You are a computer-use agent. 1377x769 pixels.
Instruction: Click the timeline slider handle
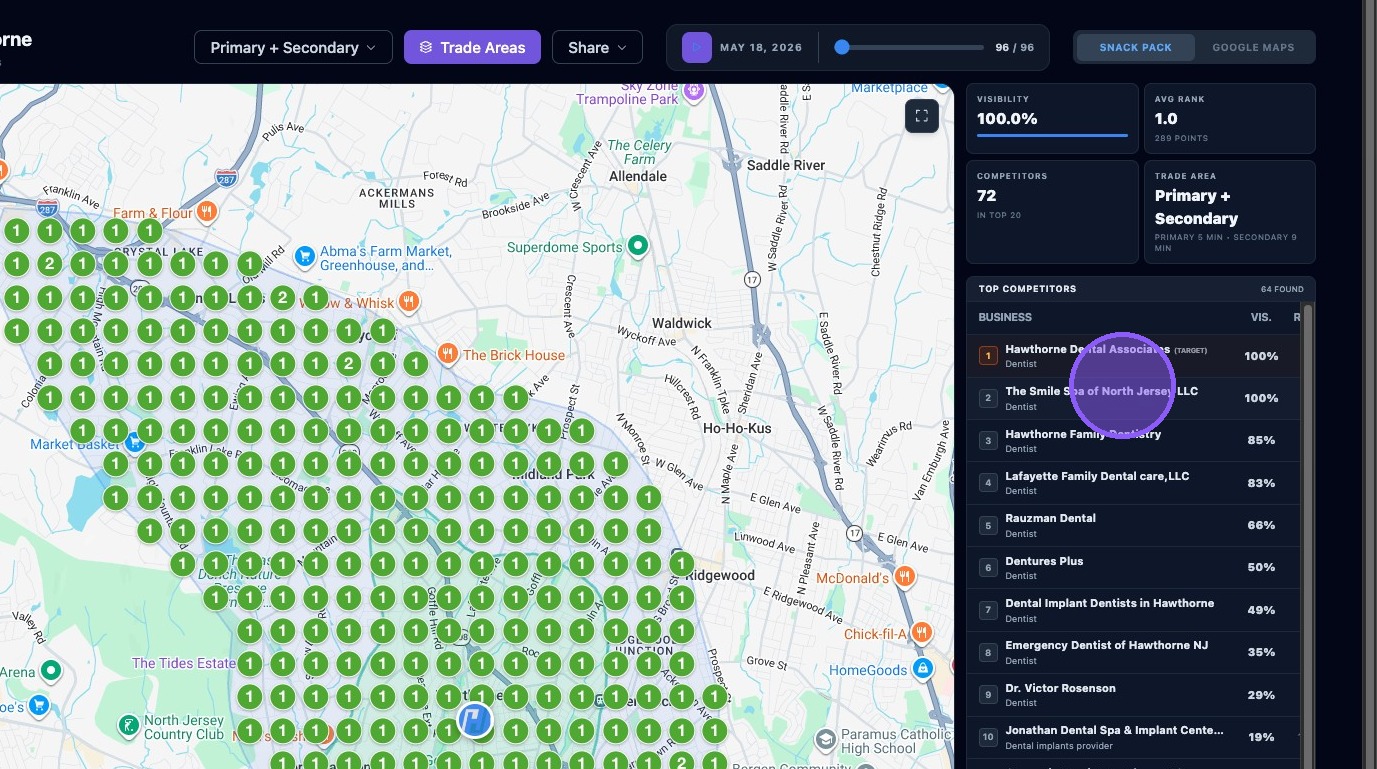pyautogui.click(x=842, y=47)
